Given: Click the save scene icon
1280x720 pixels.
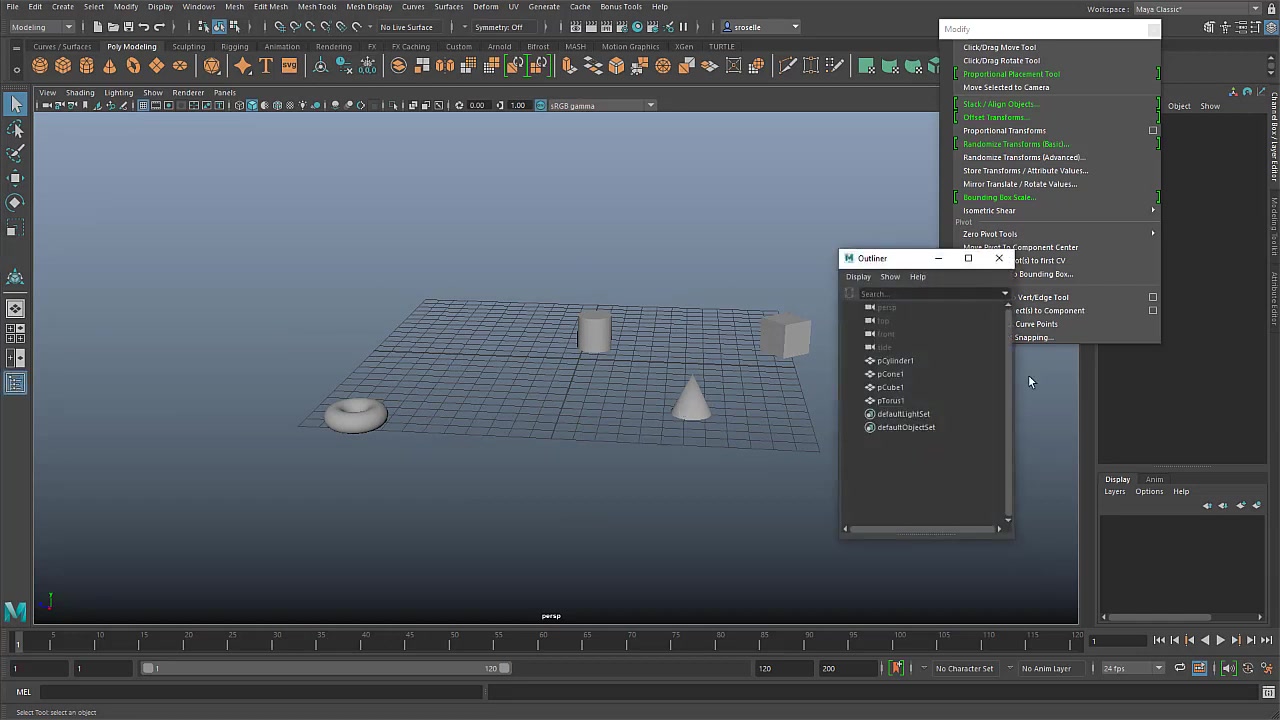Looking at the screenshot, I should (128, 27).
